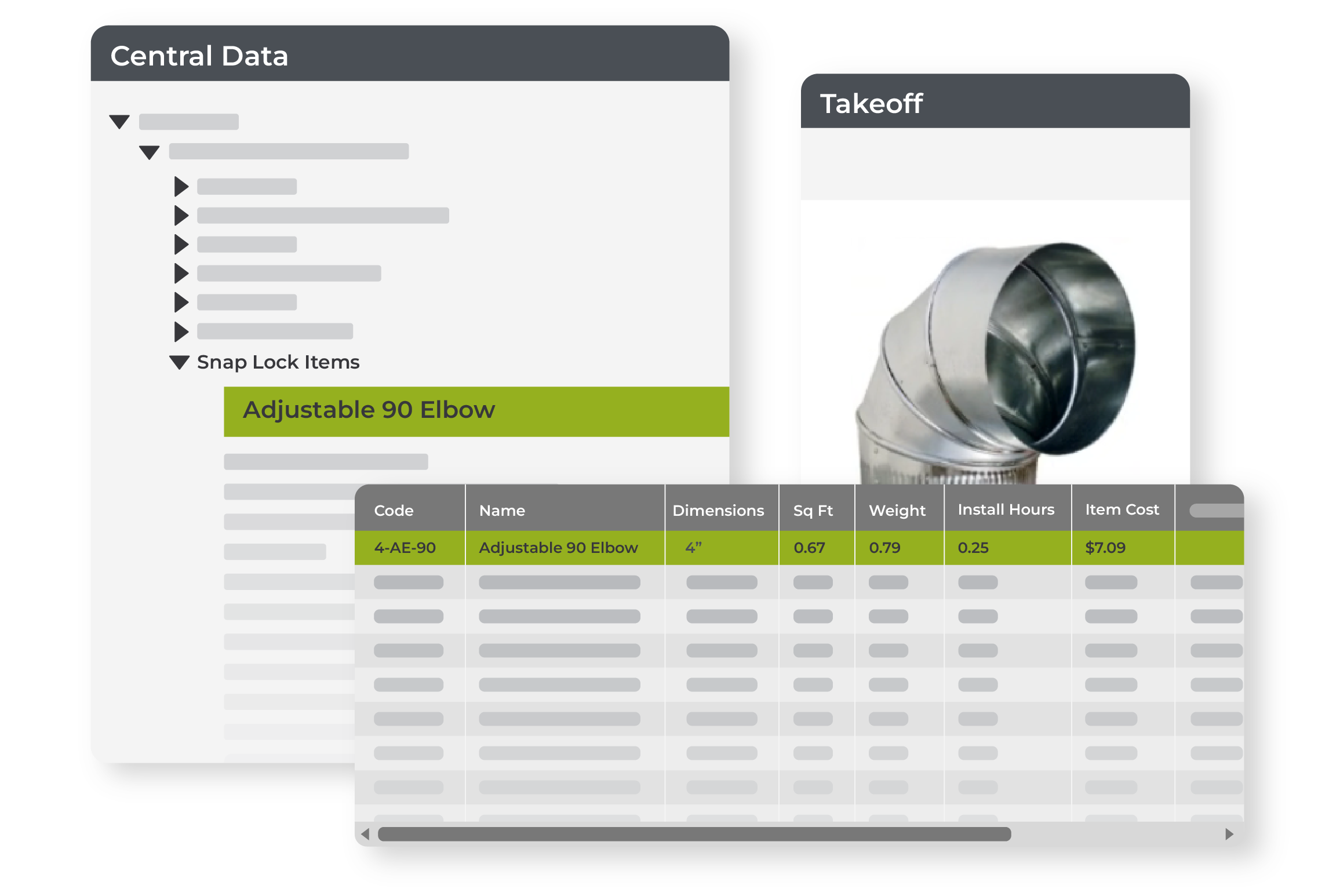Select Snap Lock Items label in tree

click(278, 362)
